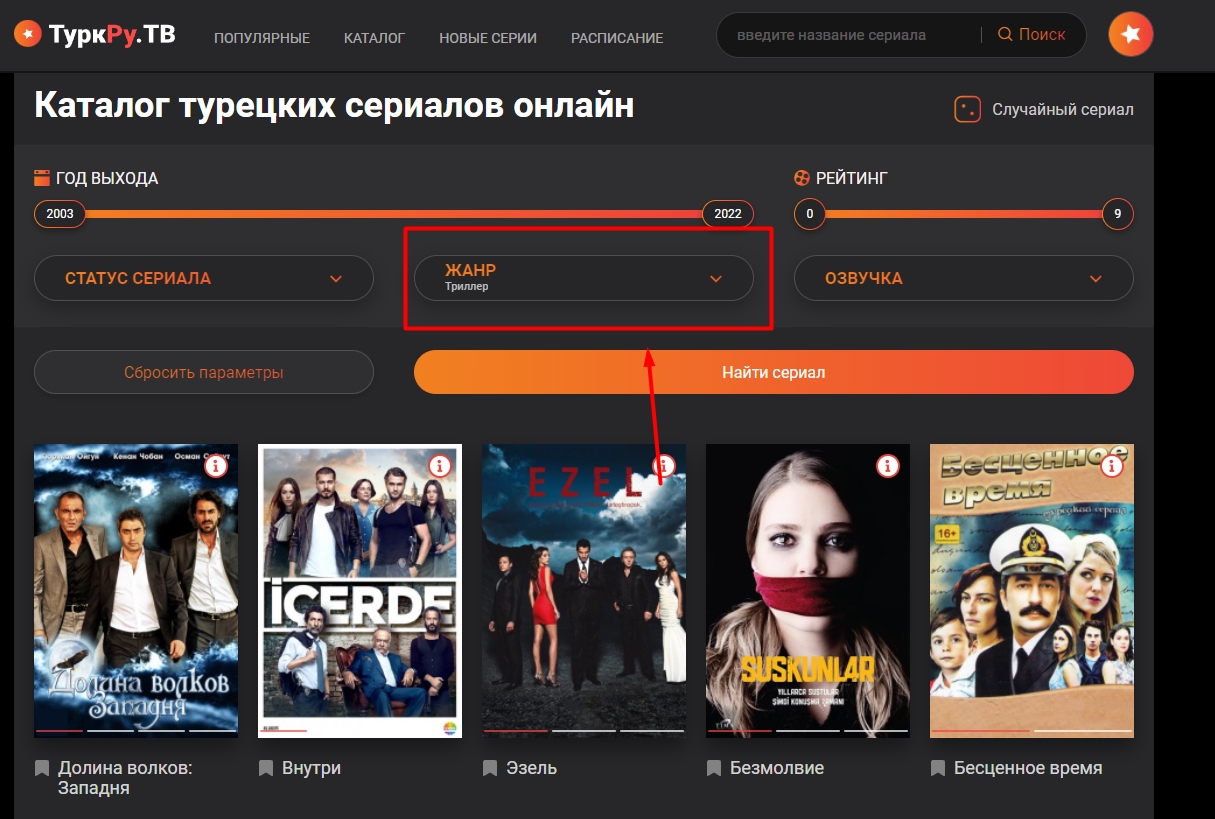Image resolution: width=1215 pixels, height=819 pixels.
Task: Bookmark the Внутри series
Action: tap(266, 768)
